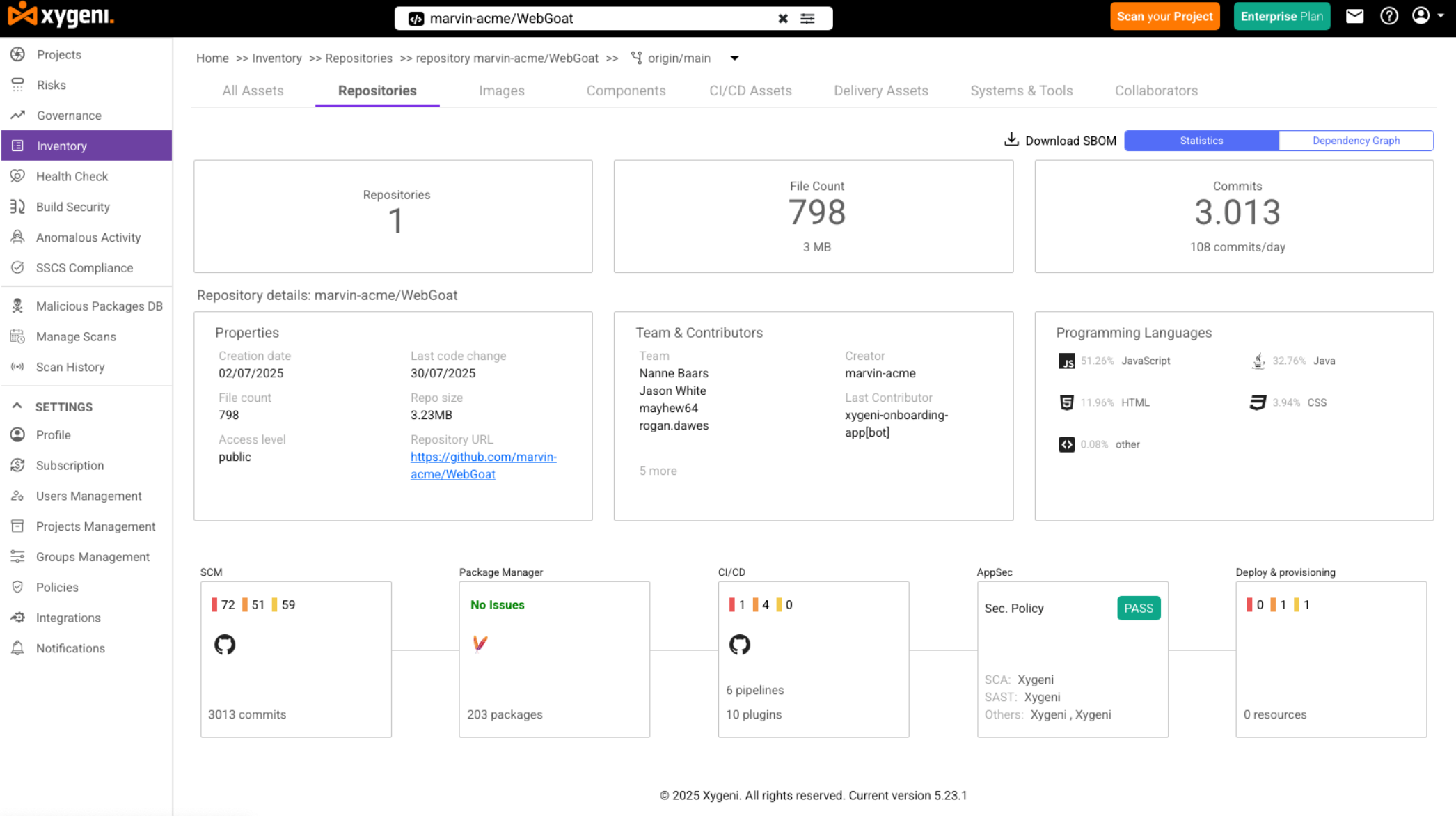
Task: Switch to Dependency Graph view
Action: 1356,141
